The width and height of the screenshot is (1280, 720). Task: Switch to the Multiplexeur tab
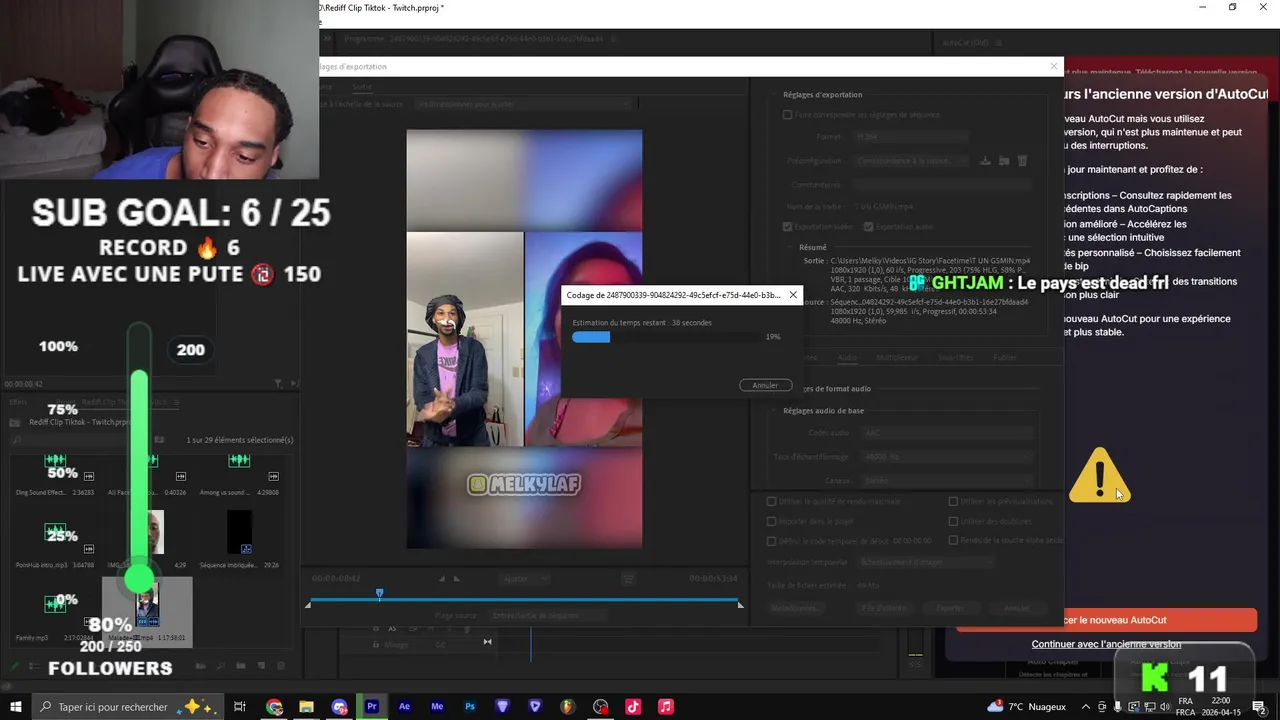tap(897, 357)
